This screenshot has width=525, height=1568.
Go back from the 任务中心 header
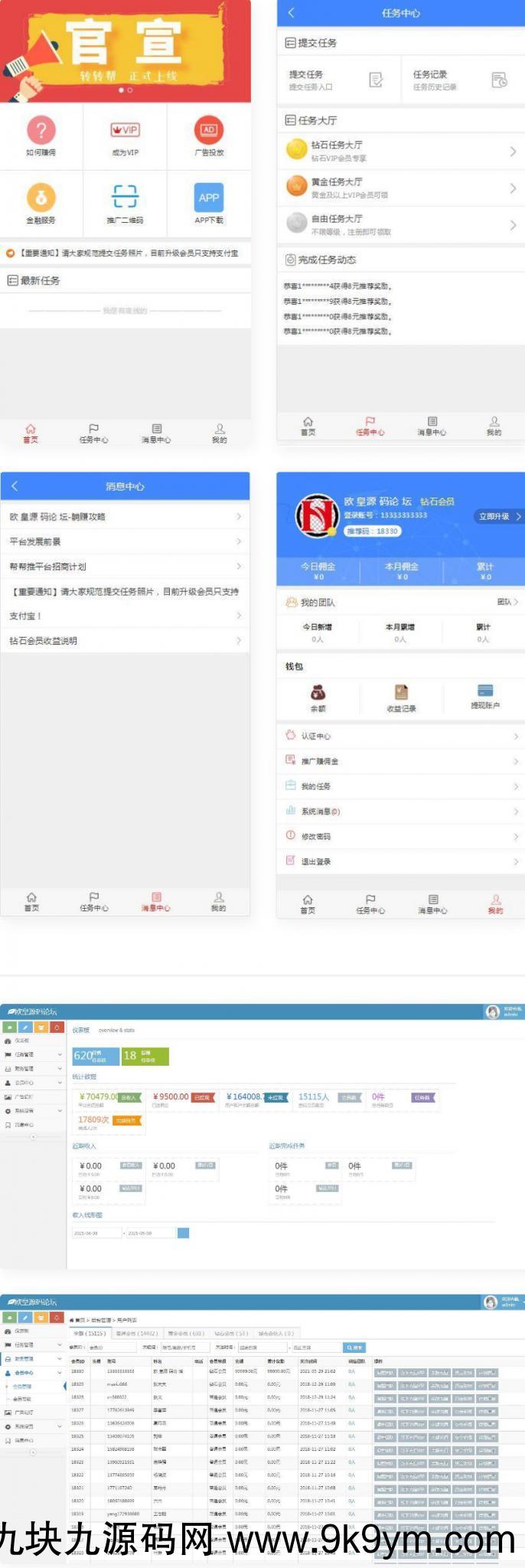pyautogui.click(x=291, y=13)
